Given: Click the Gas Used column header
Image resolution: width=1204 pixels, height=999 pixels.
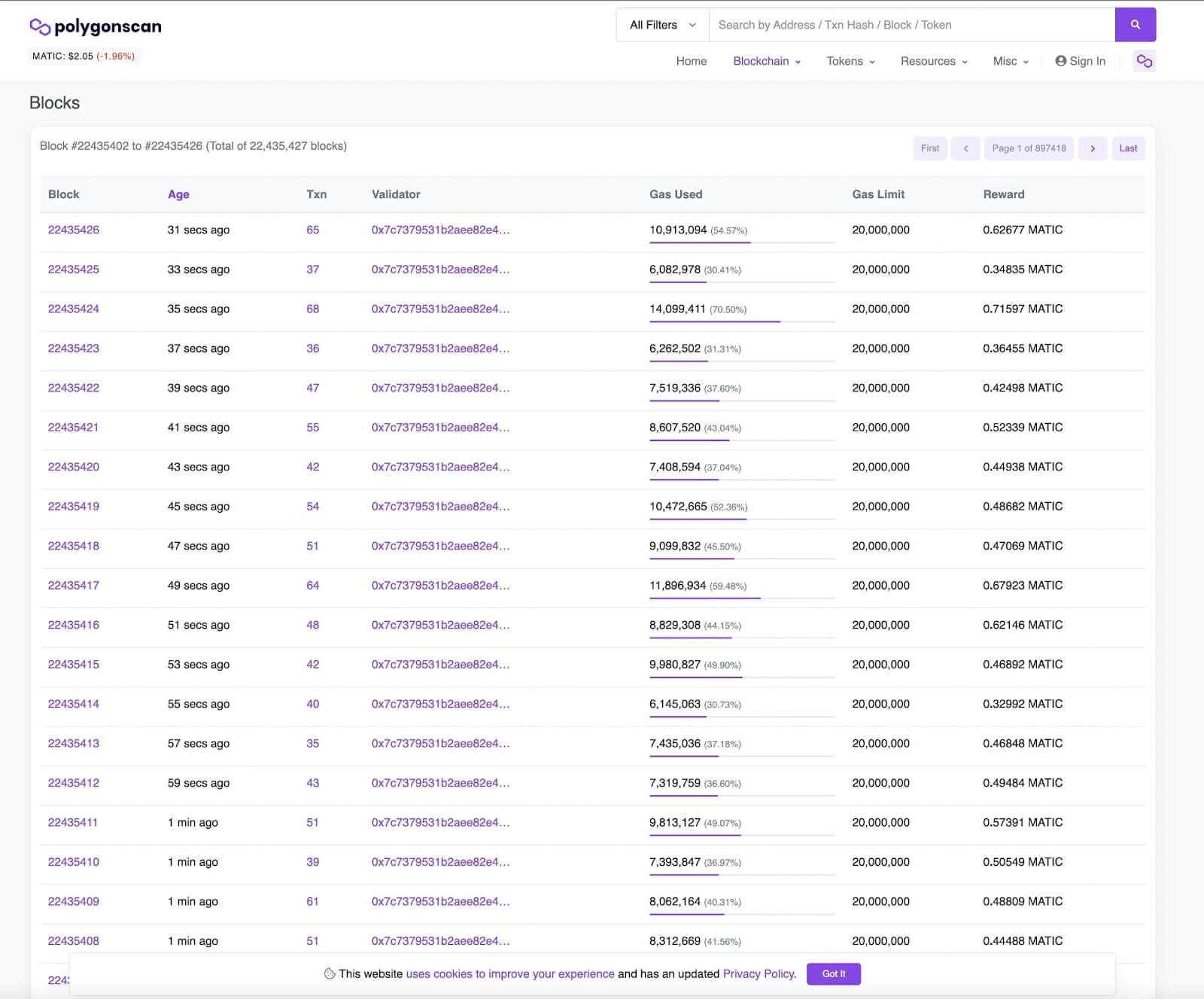Looking at the screenshot, I should tap(676, 194).
